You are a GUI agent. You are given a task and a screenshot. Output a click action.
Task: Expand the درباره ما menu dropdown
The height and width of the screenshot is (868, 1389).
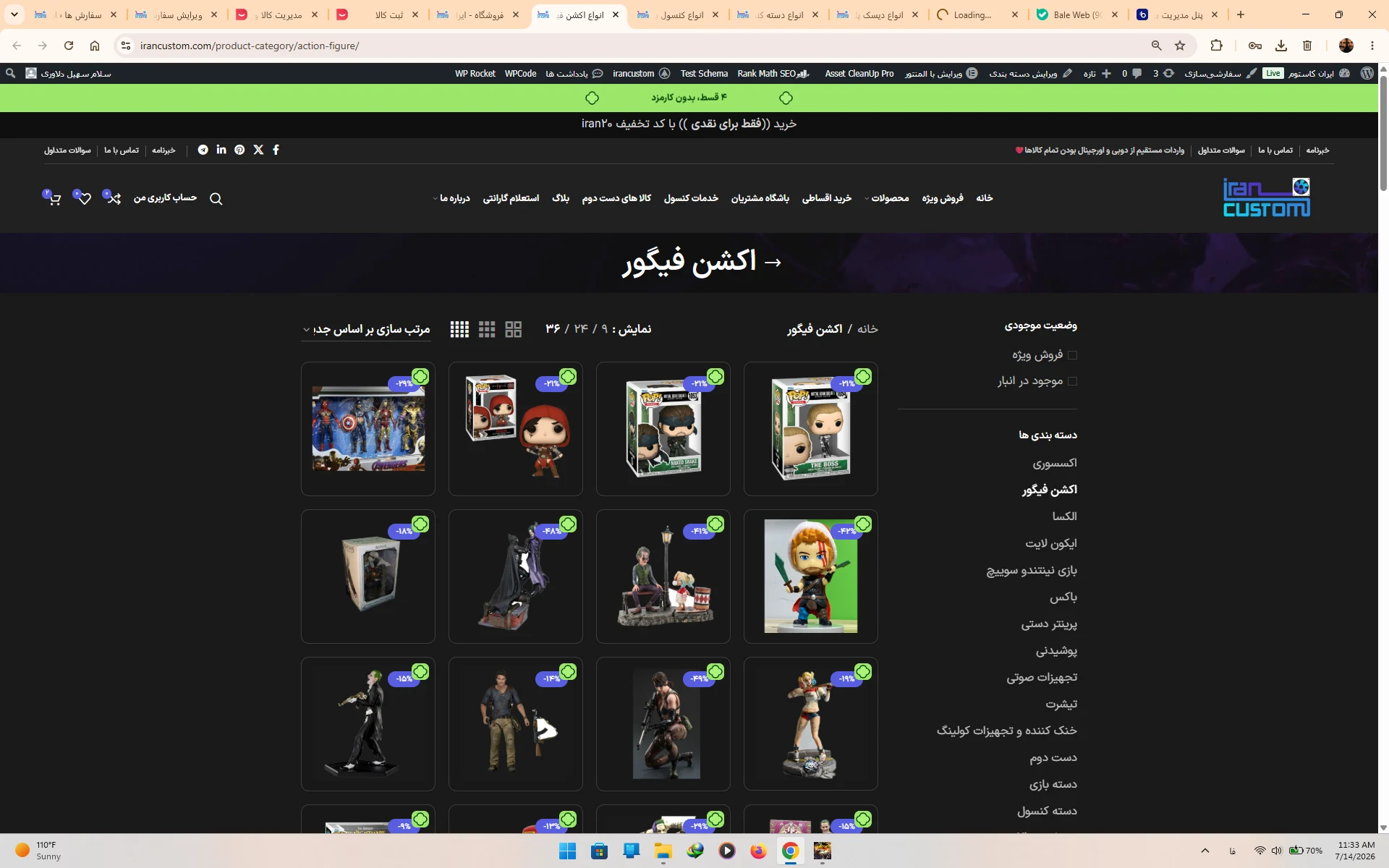[451, 198]
